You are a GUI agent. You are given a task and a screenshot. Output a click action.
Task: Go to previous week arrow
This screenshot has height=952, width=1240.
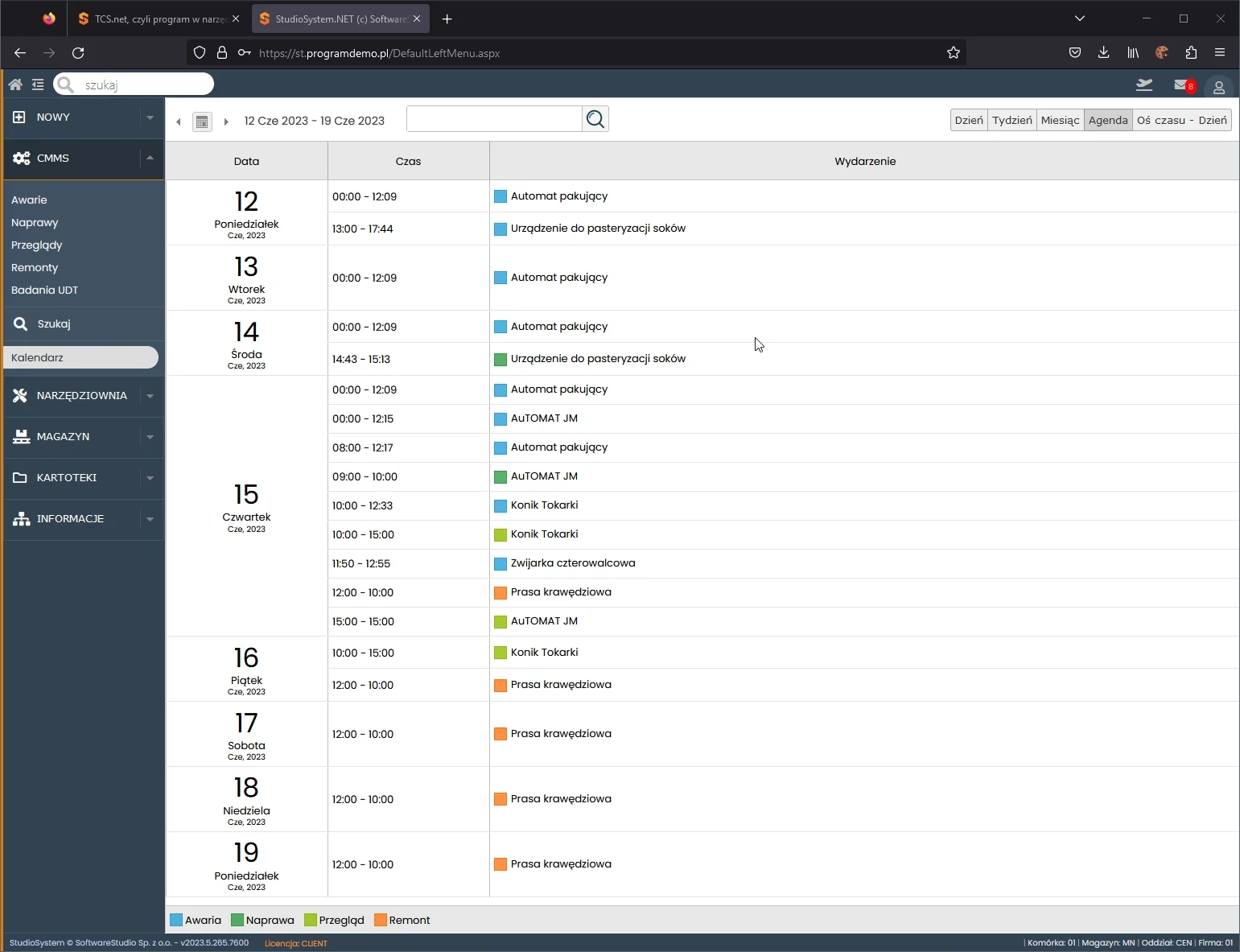[x=179, y=122]
